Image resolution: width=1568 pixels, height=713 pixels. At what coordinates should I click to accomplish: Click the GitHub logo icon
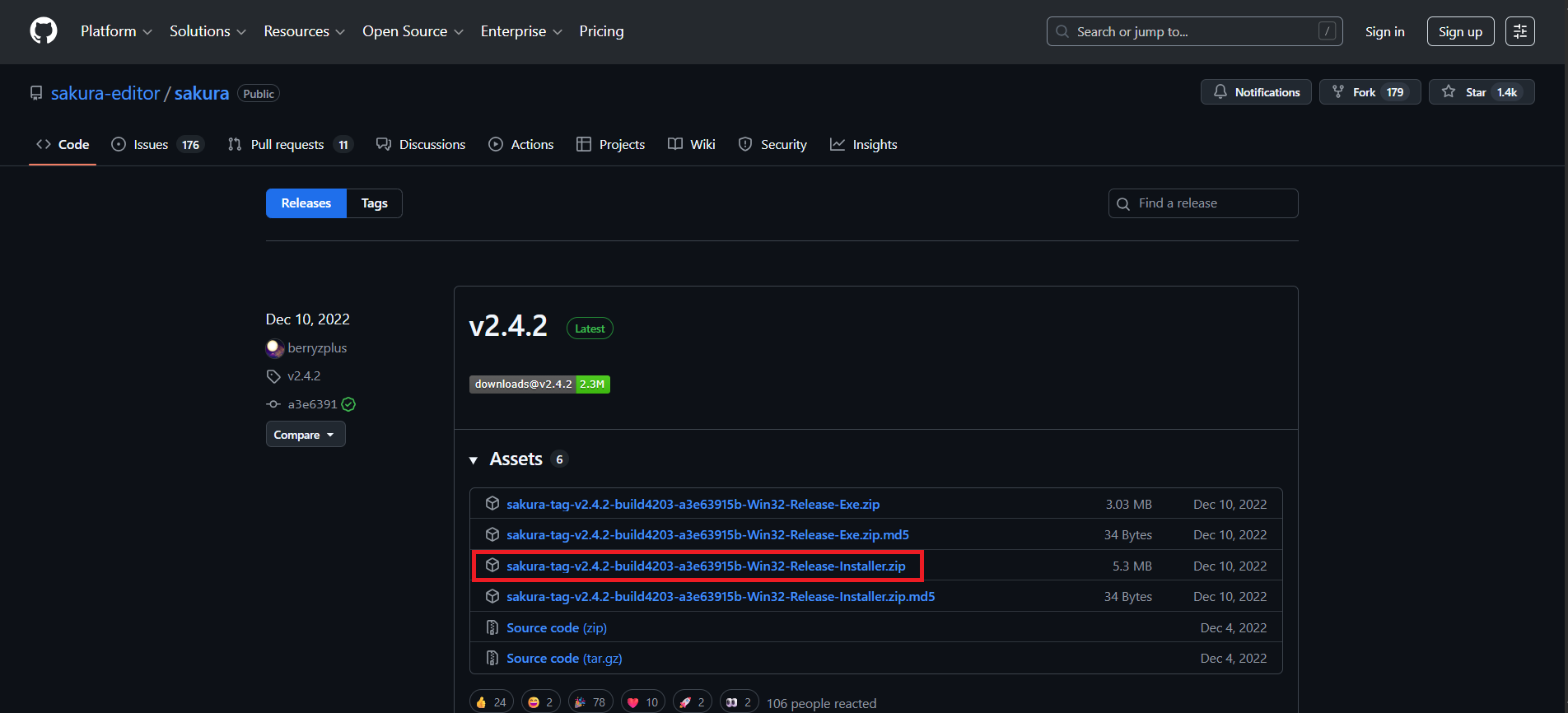tap(44, 31)
